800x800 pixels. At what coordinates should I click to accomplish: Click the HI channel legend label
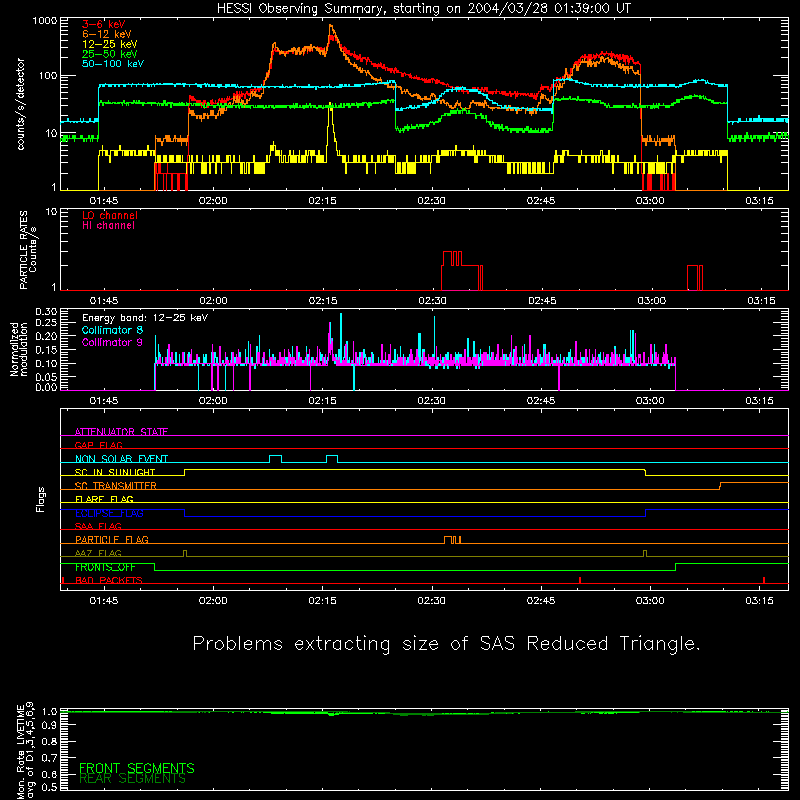point(108,226)
